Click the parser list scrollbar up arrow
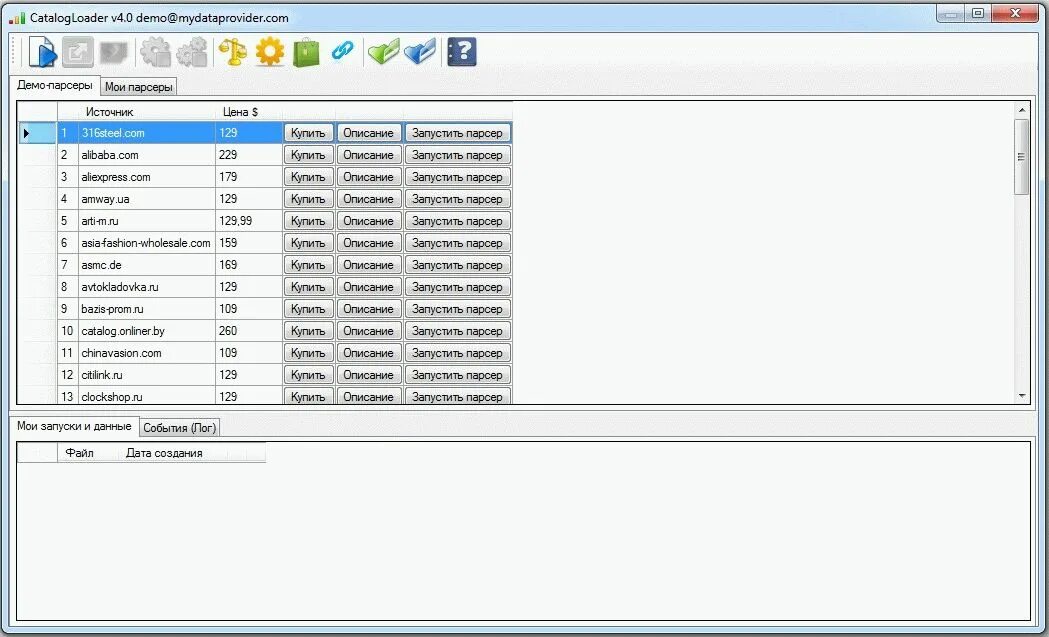1049x637 pixels. click(x=1022, y=110)
